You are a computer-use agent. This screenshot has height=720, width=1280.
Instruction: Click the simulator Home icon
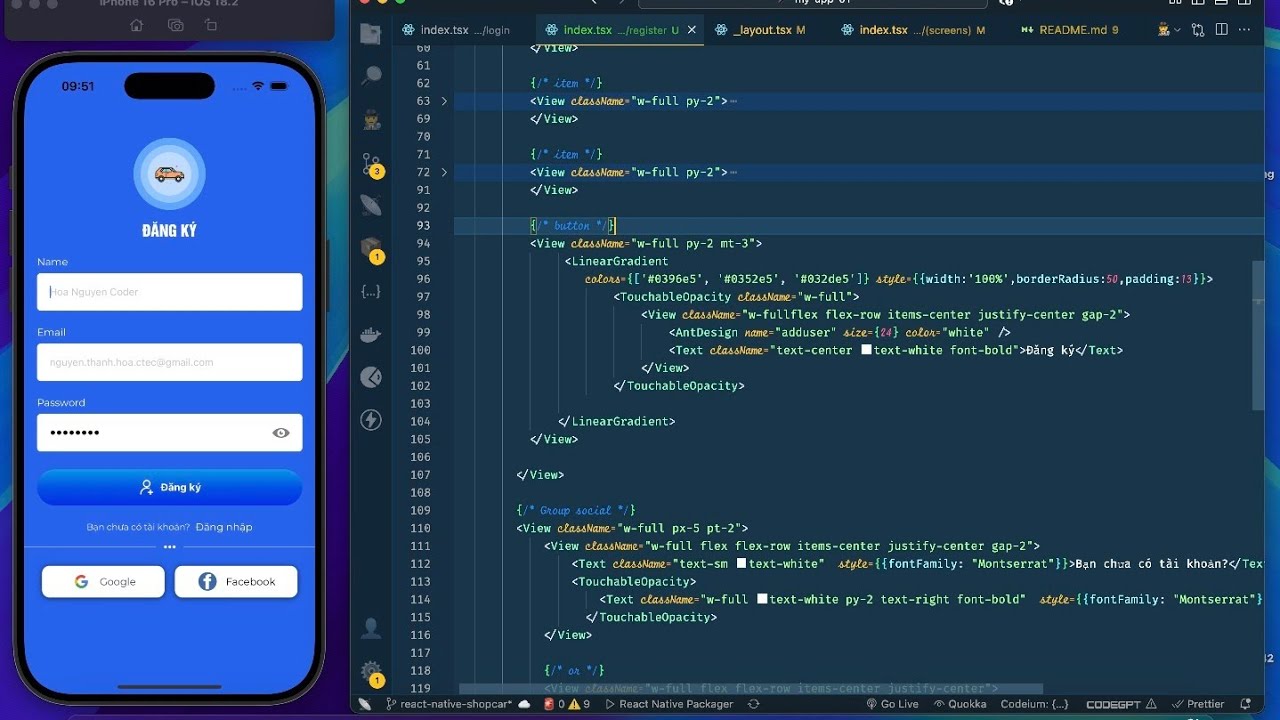pos(137,25)
